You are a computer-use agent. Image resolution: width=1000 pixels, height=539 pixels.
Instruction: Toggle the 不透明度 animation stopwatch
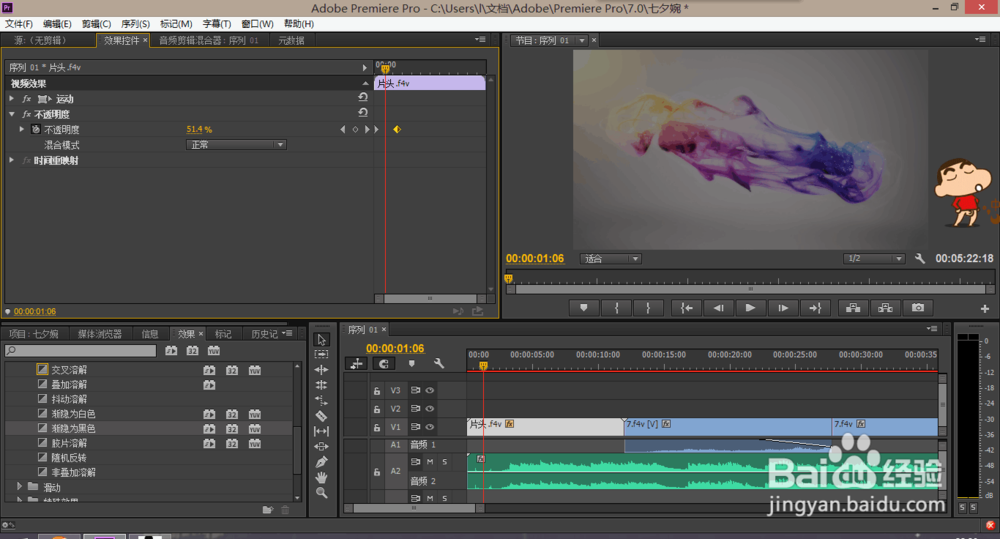coord(36,129)
